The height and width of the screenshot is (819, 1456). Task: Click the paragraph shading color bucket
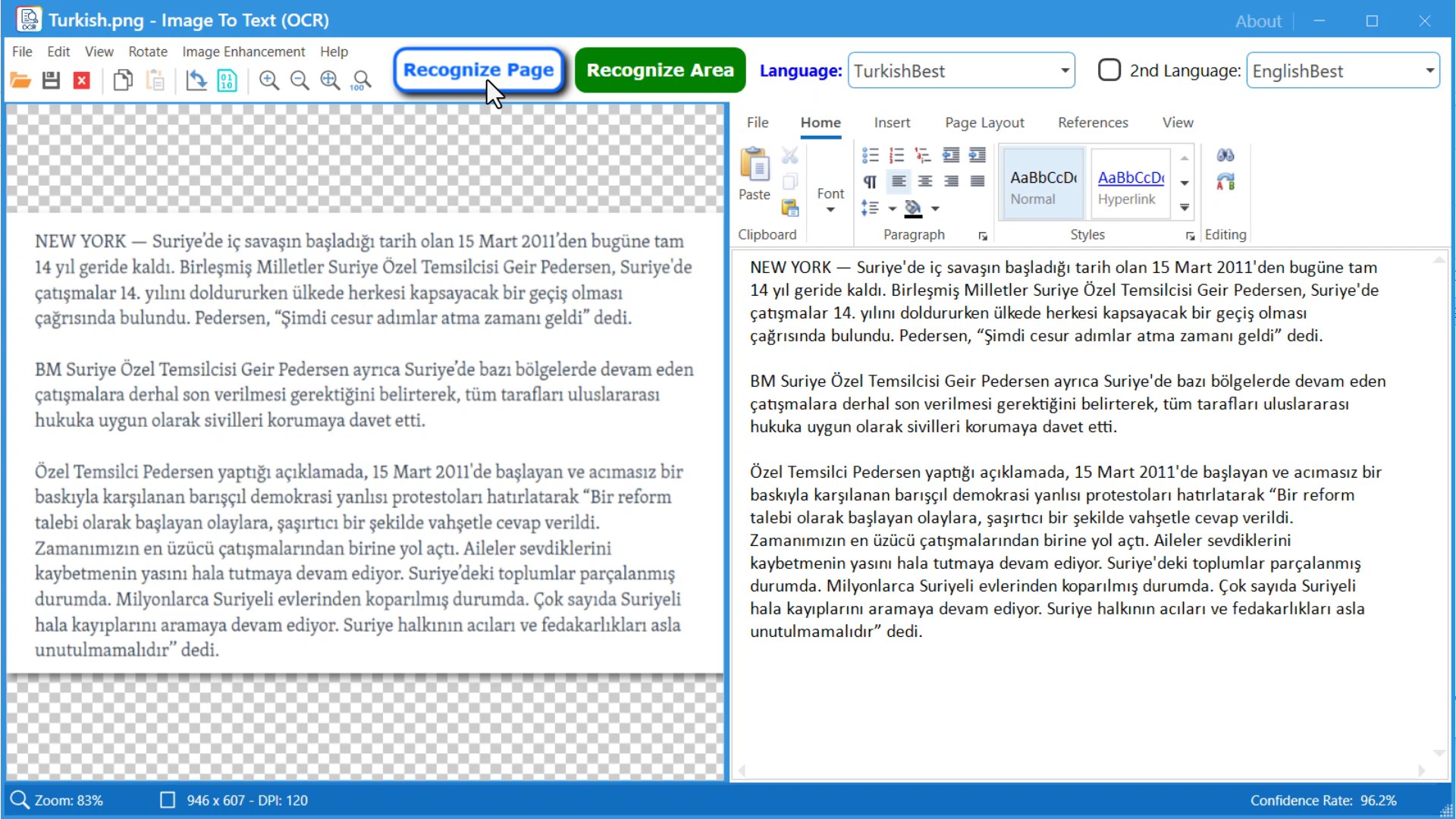(913, 208)
